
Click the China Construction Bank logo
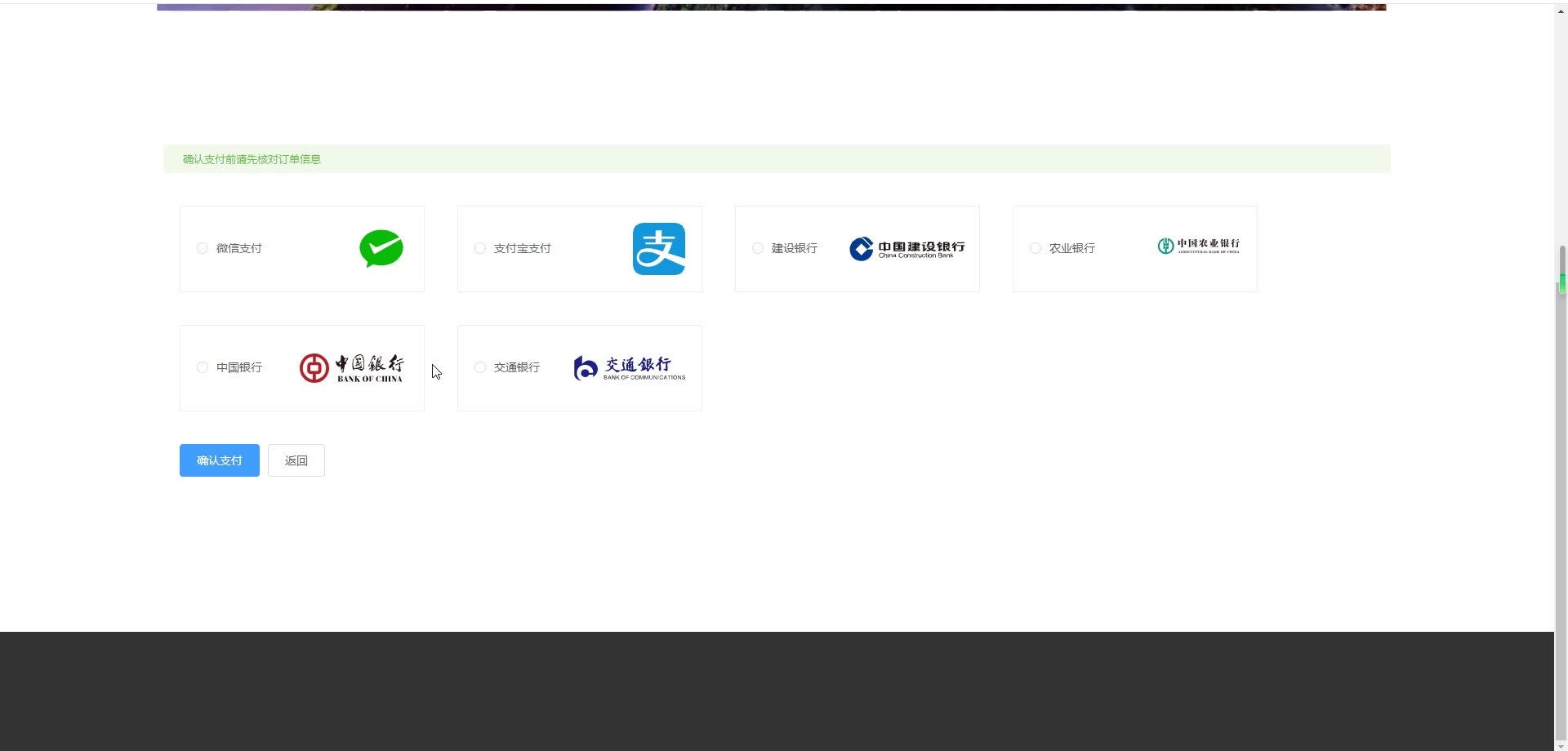pos(906,249)
